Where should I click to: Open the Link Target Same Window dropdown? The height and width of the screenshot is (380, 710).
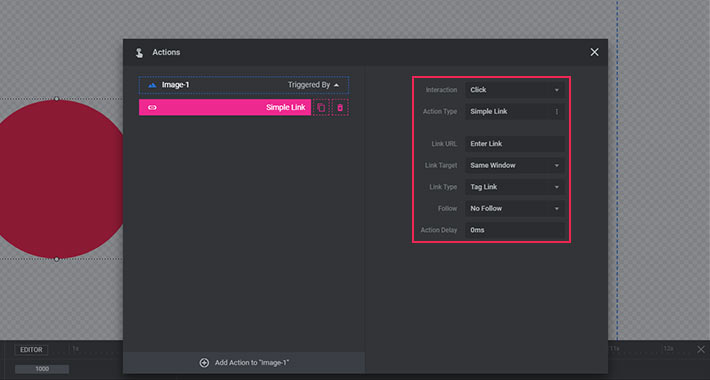pos(515,165)
